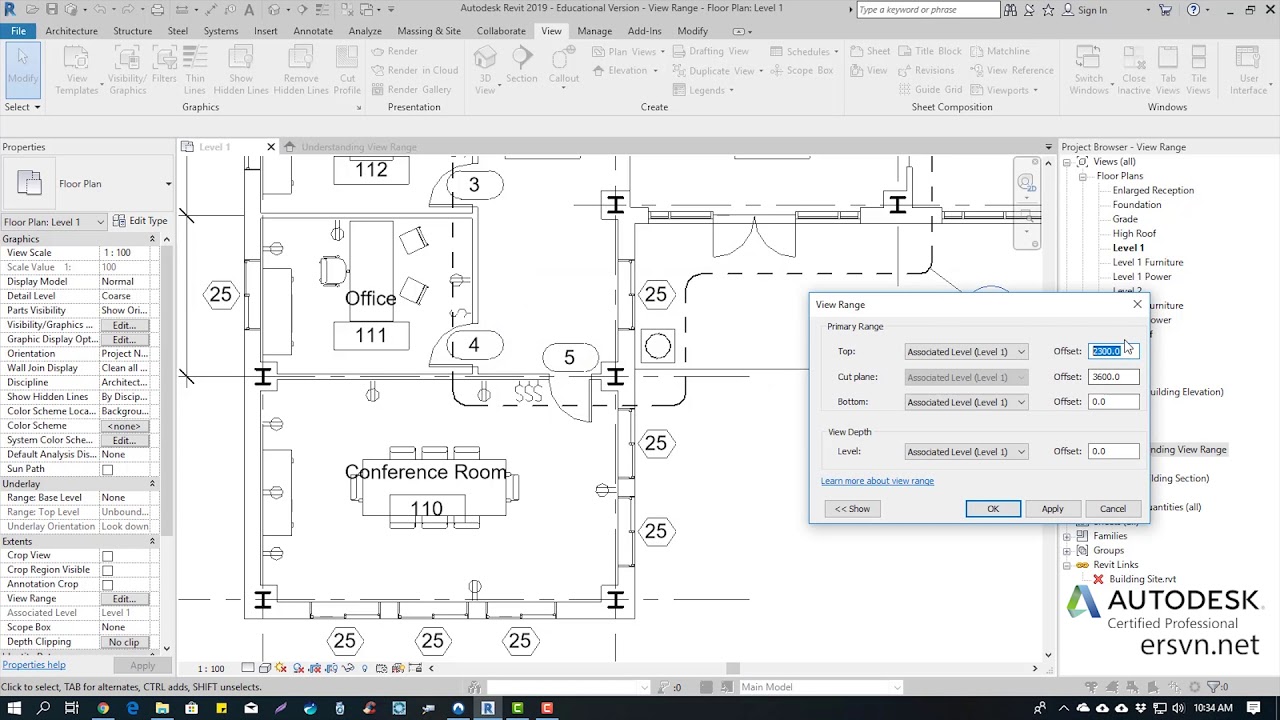Open Chrome from the taskbar
This screenshot has height=720, width=1280.
click(x=103, y=708)
